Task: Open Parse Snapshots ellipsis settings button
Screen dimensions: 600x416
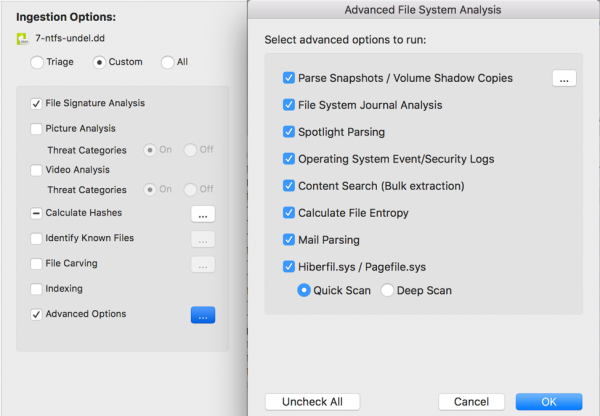Action: pos(566,78)
